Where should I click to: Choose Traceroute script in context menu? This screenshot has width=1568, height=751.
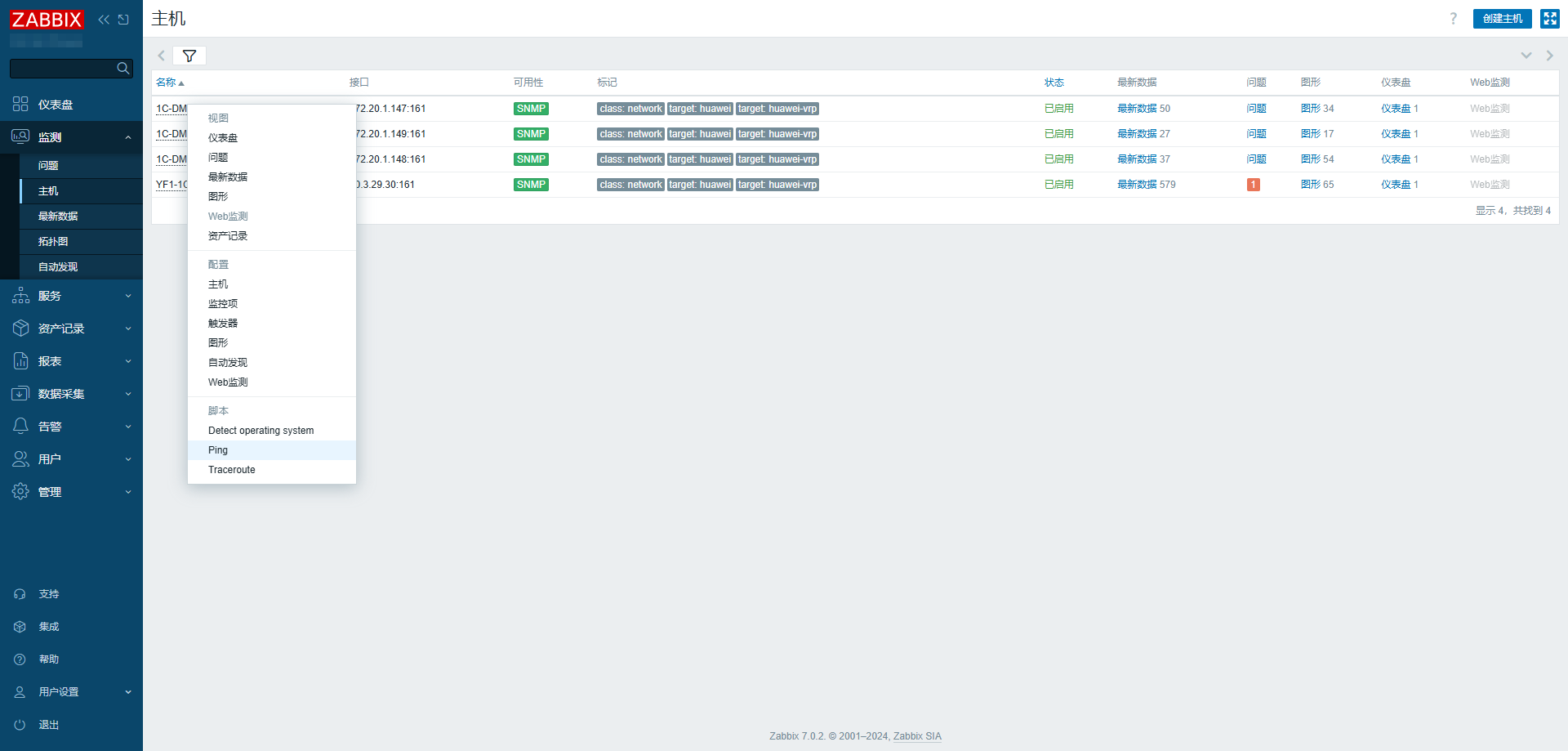(232, 470)
